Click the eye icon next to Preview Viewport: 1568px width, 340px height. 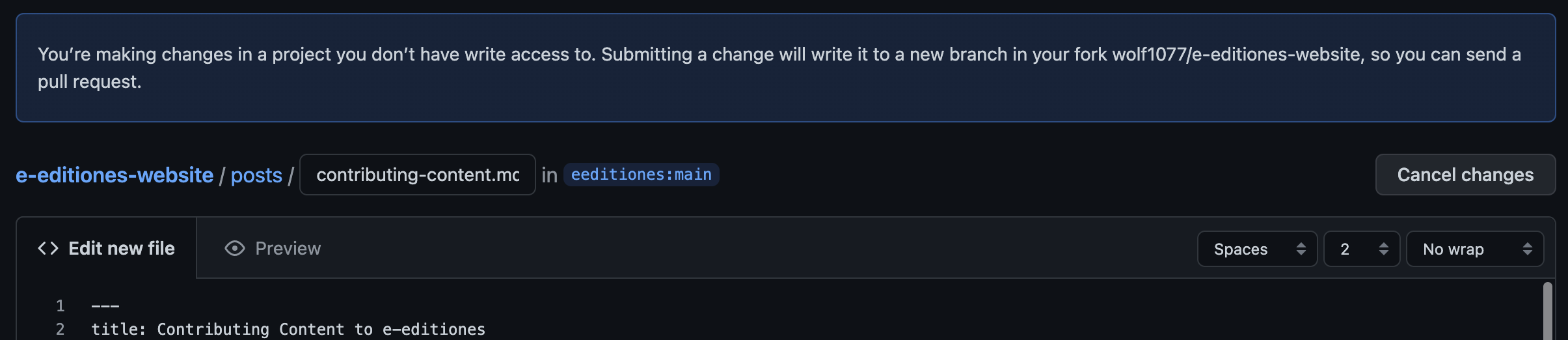point(234,248)
